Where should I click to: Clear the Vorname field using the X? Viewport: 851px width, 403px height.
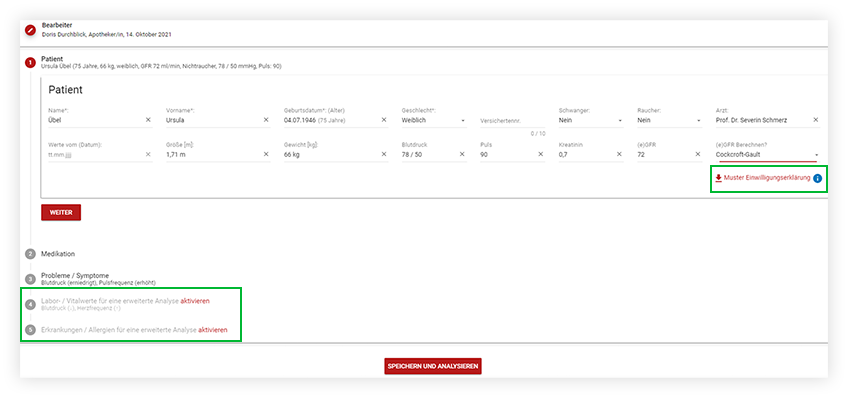pyautogui.click(x=266, y=120)
